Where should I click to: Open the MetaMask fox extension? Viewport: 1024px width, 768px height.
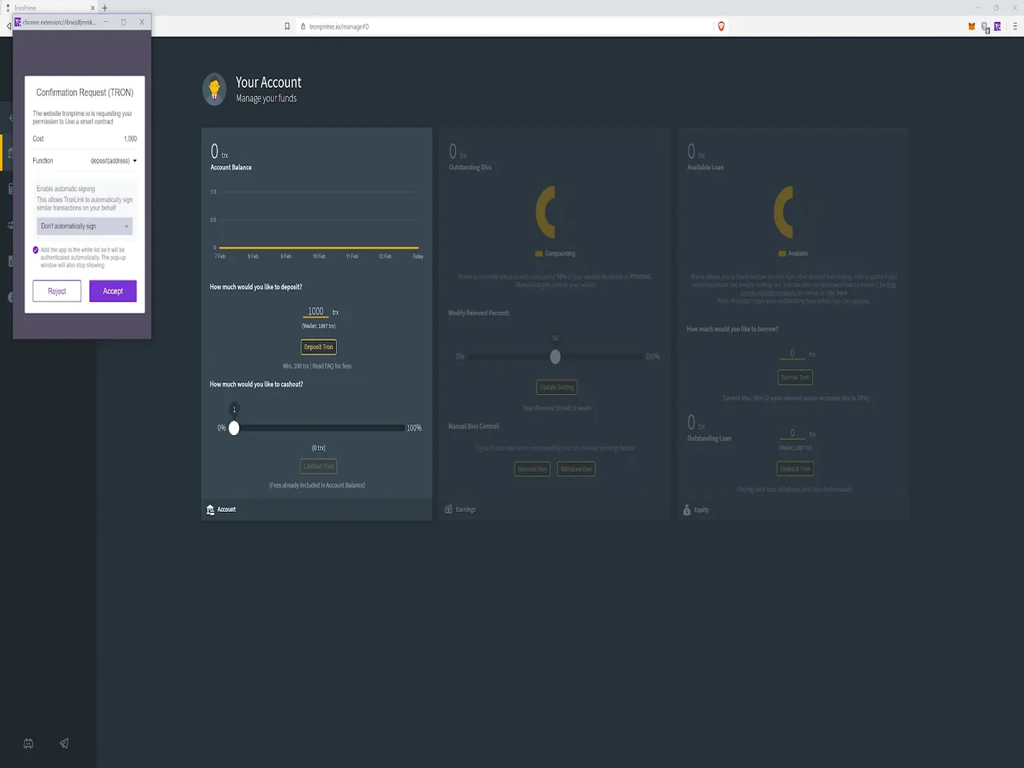click(x=971, y=26)
